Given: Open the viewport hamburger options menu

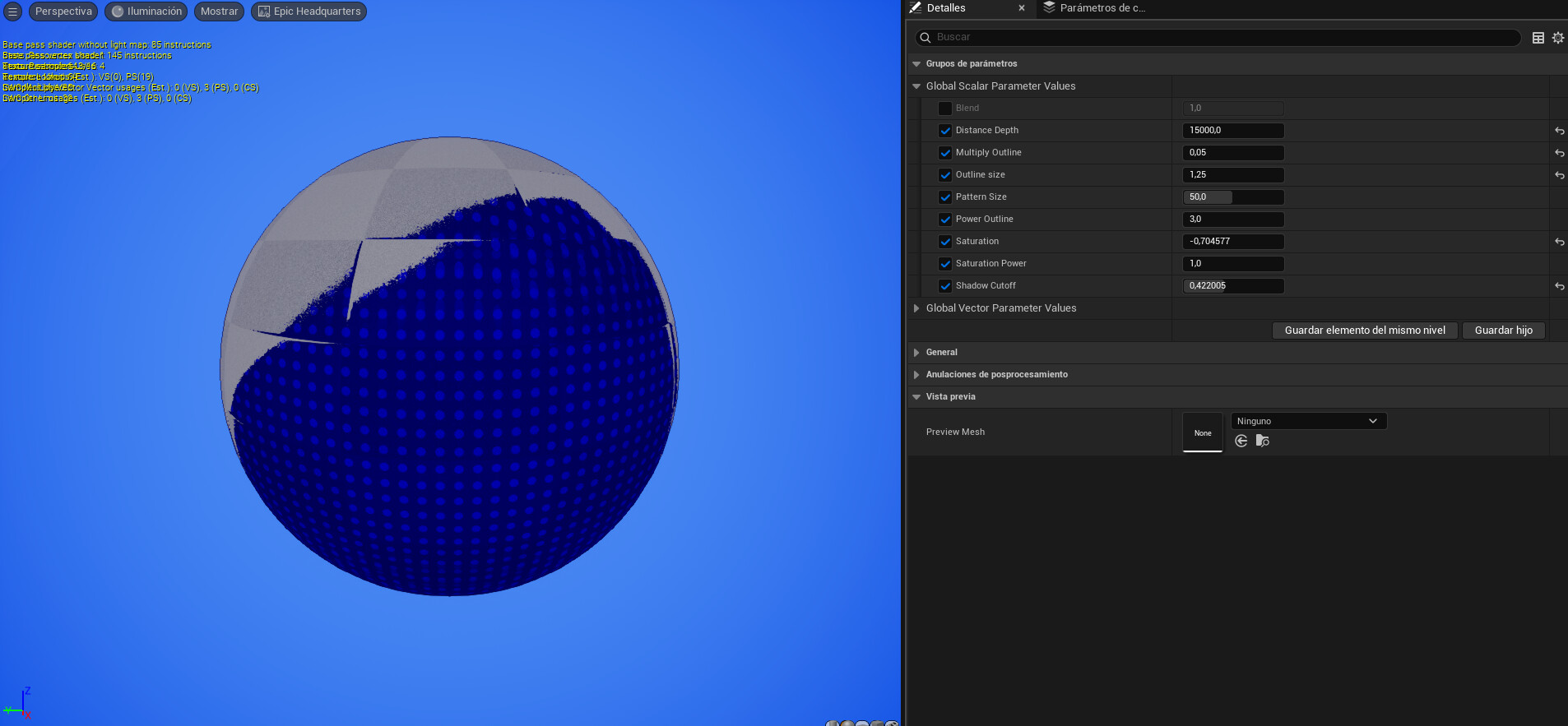Looking at the screenshot, I should pyautogui.click(x=12, y=12).
